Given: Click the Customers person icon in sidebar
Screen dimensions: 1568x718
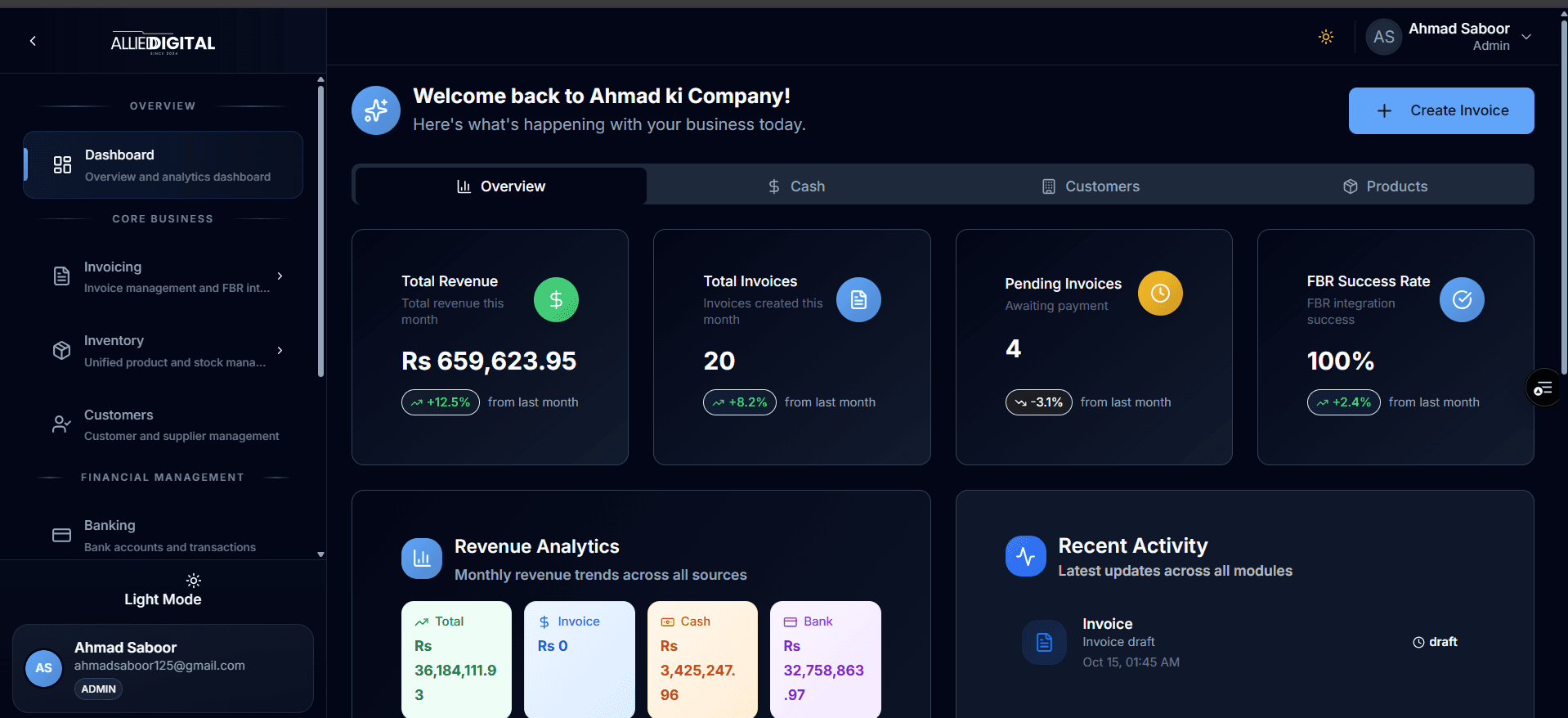Looking at the screenshot, I should [61, 424].
